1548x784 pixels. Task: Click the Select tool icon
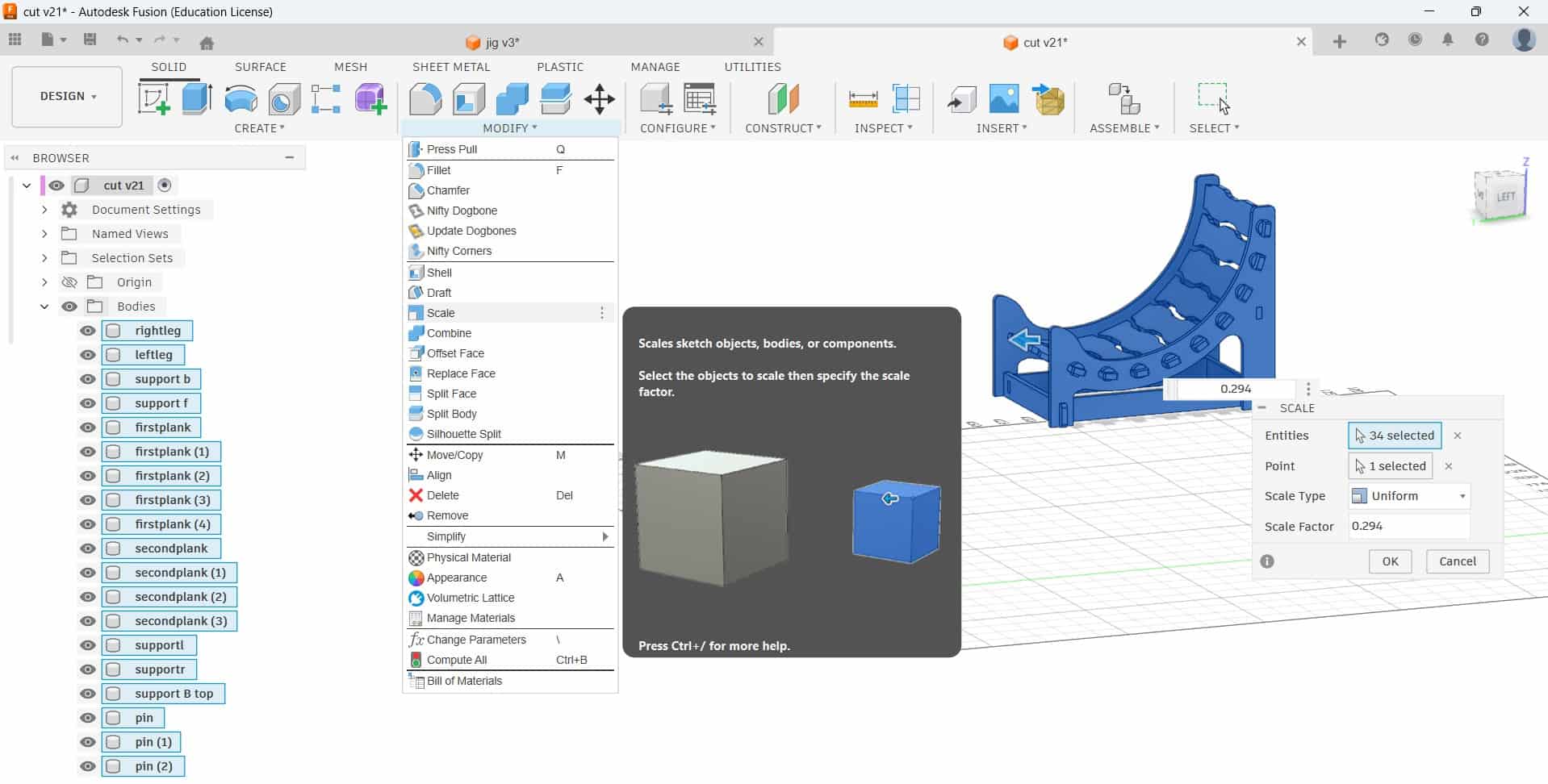[x=1213, y=98]
